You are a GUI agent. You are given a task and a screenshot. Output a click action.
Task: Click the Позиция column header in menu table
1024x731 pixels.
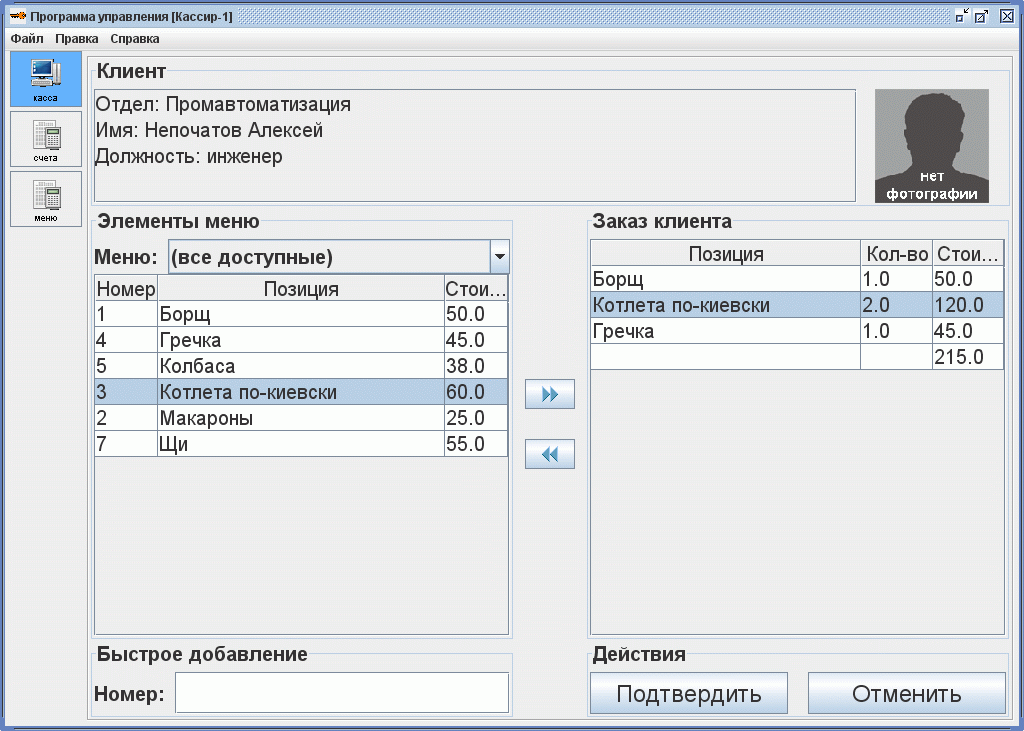[x=300, y=289]
